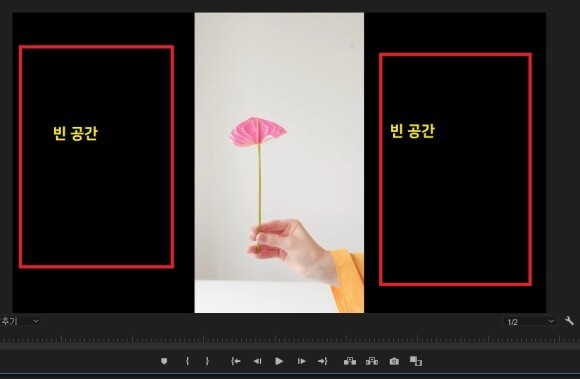
Task: Click the Extract icon
Action: point(372,361)
